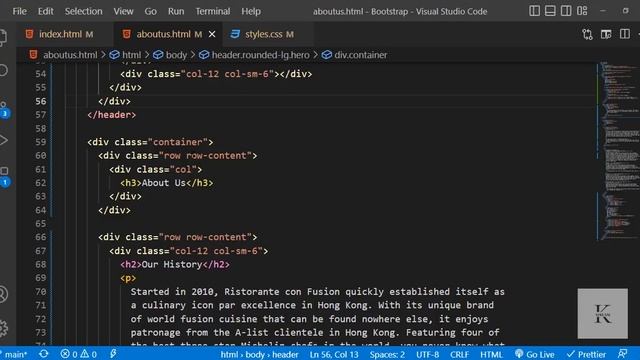
Task: Open the Accounts icon in activity bar
Action: coord(3,294)
